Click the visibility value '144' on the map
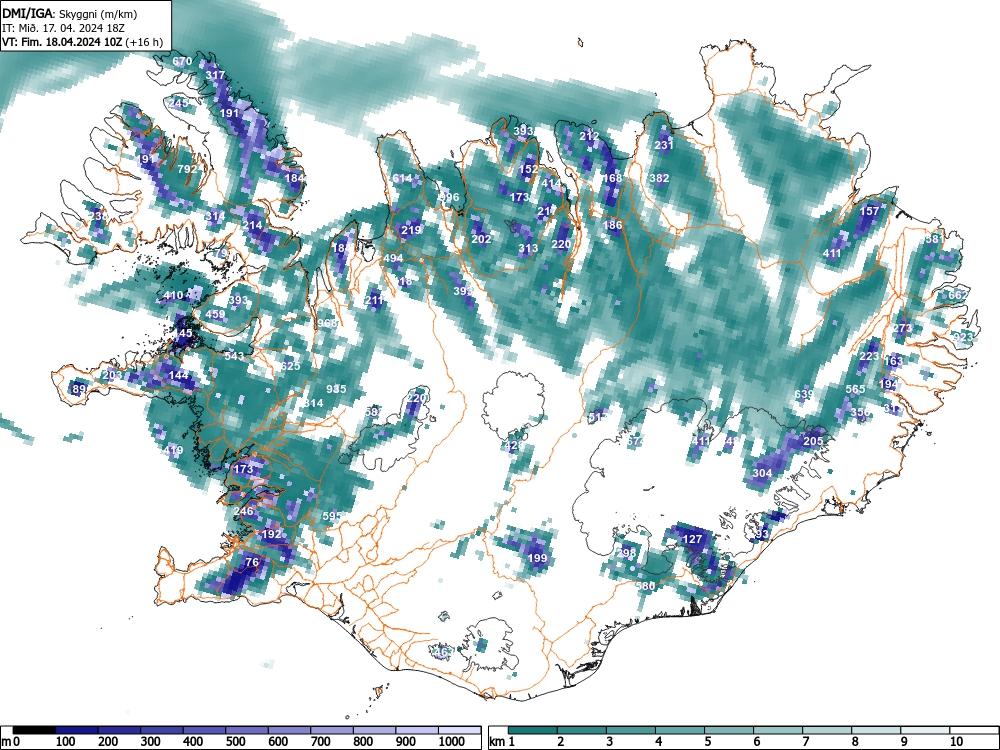The image size is (1000, 750). pyautogui.click(x=179, y=376)
